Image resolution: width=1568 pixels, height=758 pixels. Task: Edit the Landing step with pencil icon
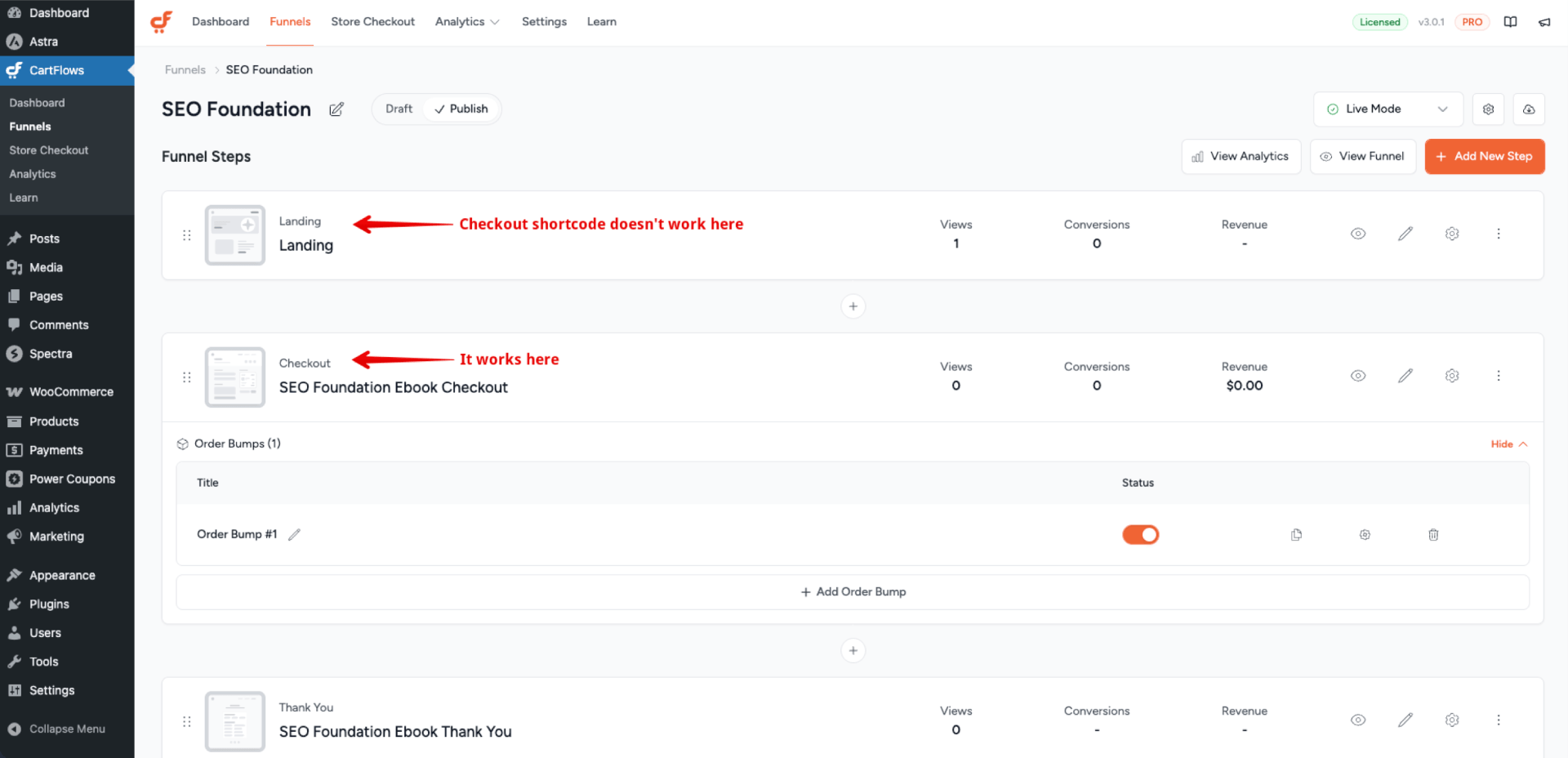tap(1405, 234)
